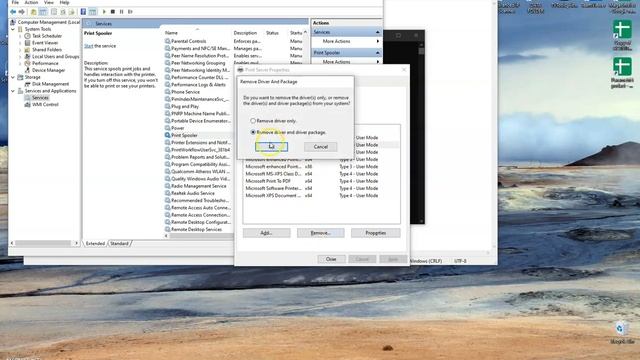Click Cancel in Remove Driver And Package dialog
The width and height of the screenshot is (640, 360).
coord(320,147)
